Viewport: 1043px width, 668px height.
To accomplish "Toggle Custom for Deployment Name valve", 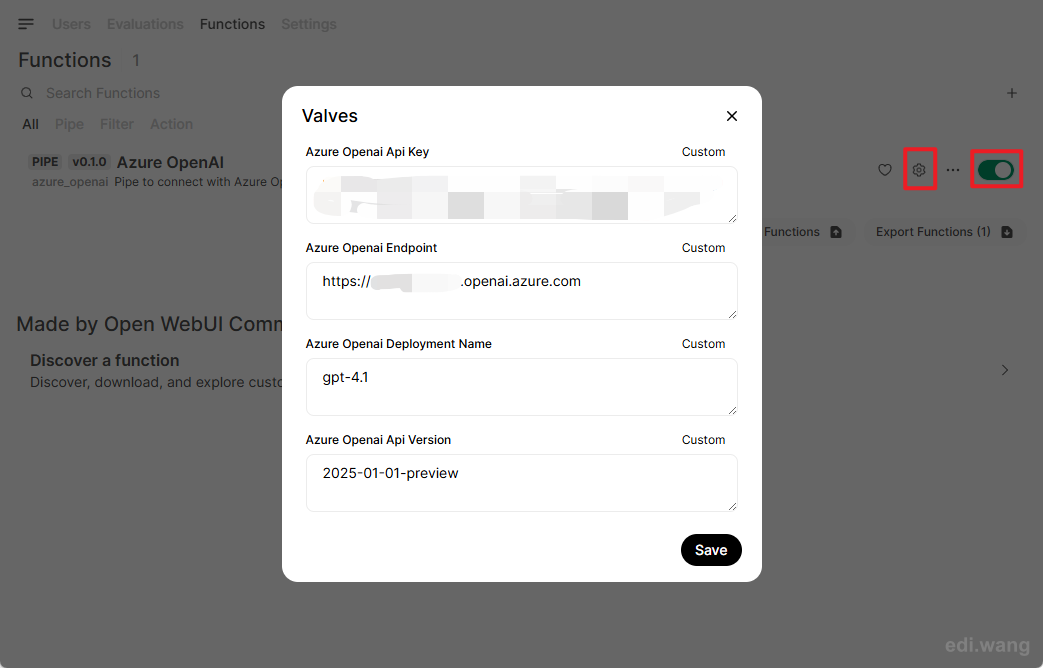I will pyautogui.click(x=703, y=344).
